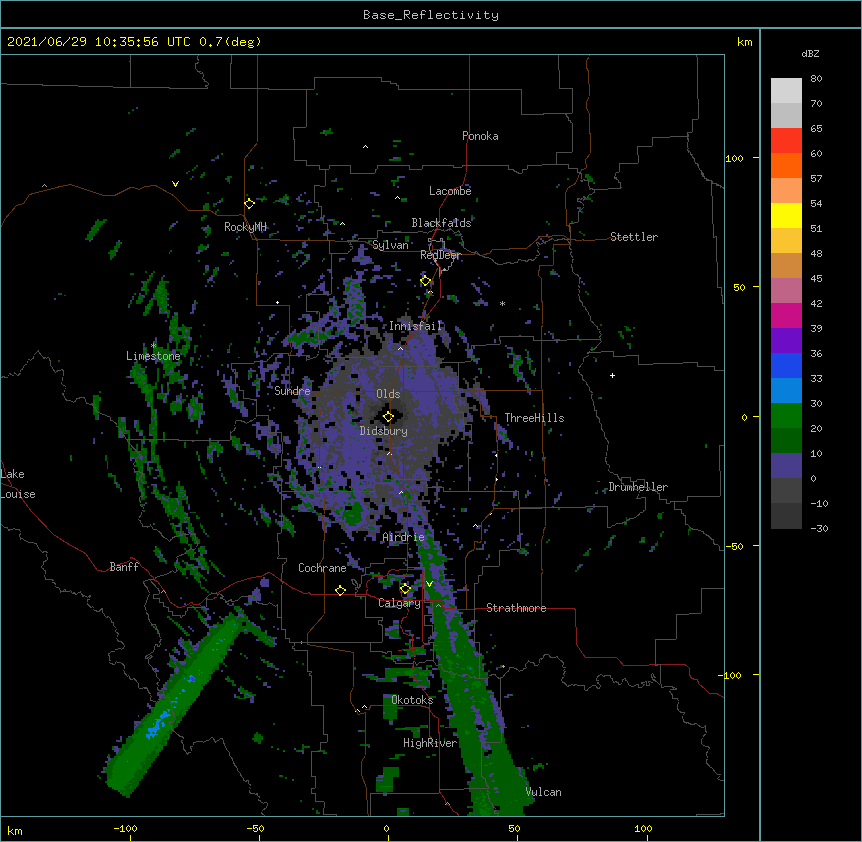Click the Innisfail city label
Viewport: 862px width, 842px height.
[416, 326]
